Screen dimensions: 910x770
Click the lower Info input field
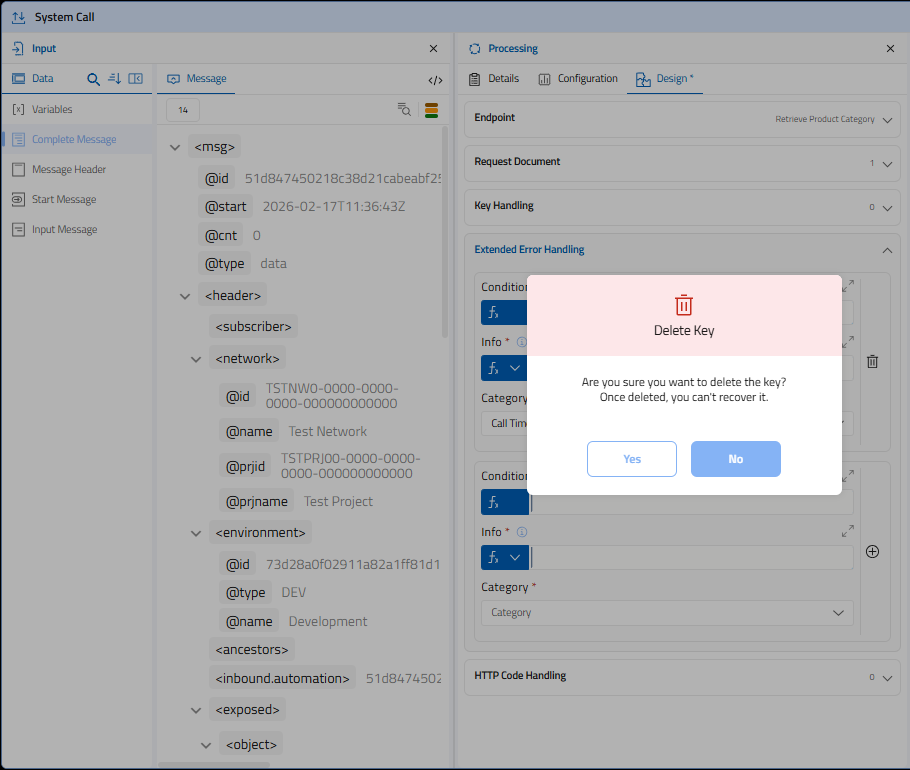(x=692, y=558)
